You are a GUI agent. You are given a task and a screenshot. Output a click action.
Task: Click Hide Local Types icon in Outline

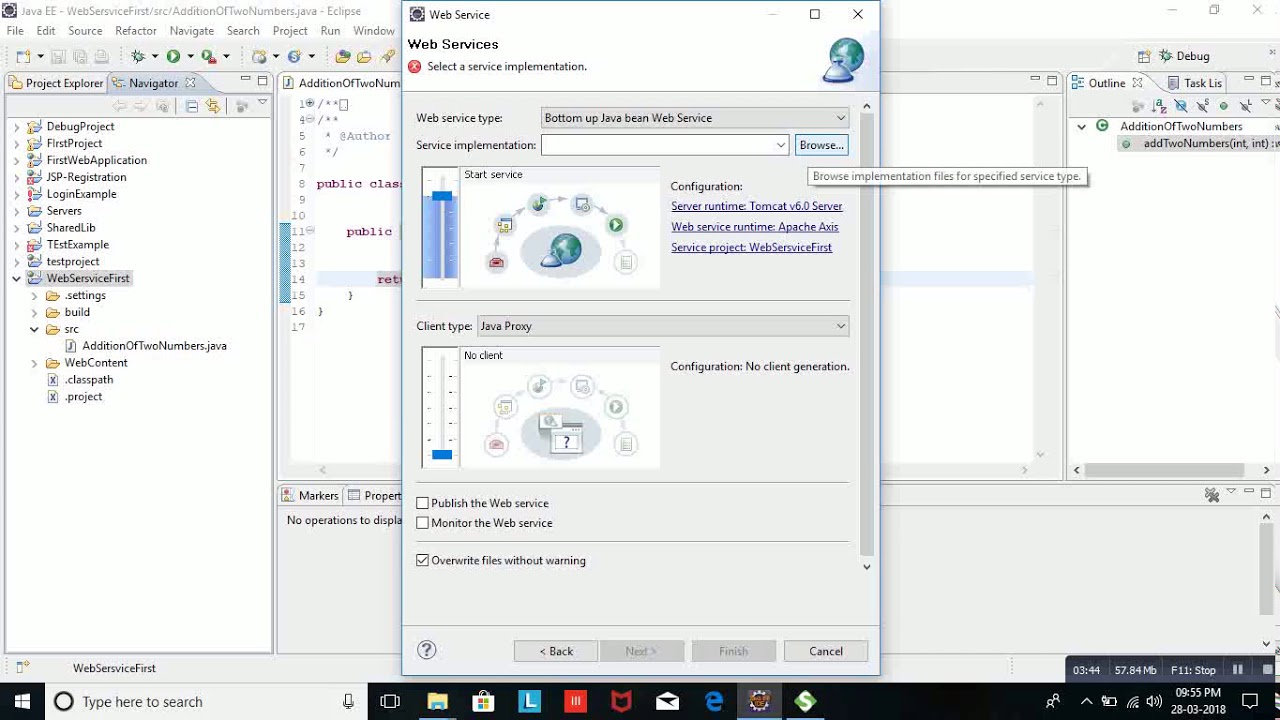(1245, 105)
